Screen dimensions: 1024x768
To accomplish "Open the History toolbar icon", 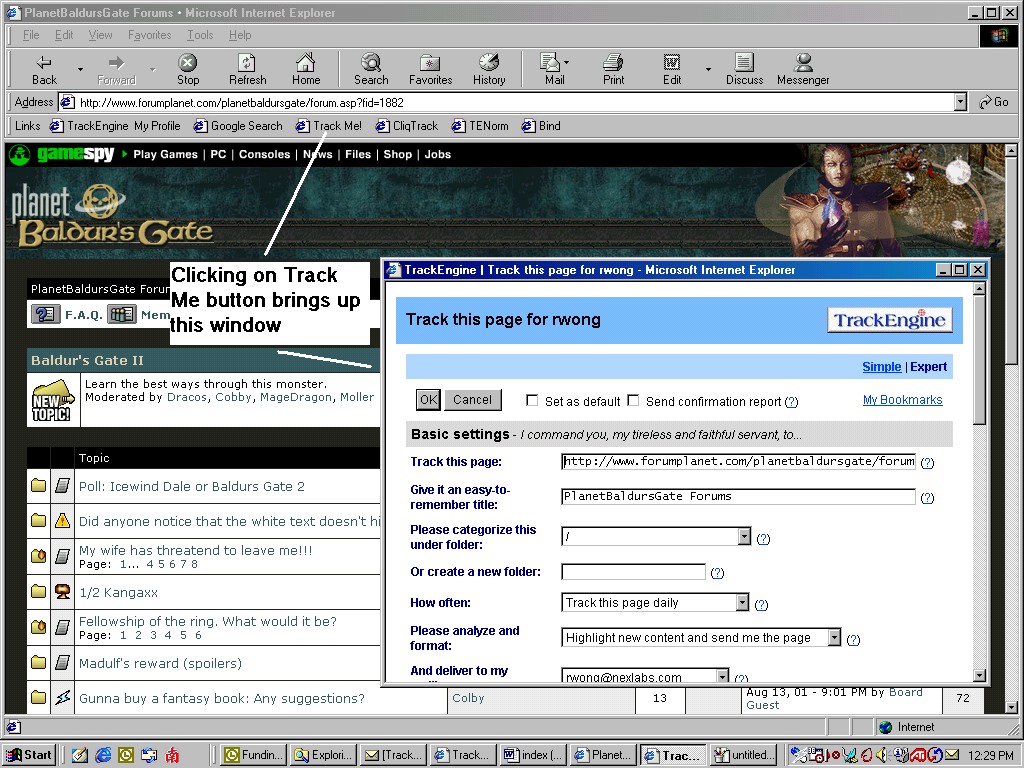I will click(489, 69).
